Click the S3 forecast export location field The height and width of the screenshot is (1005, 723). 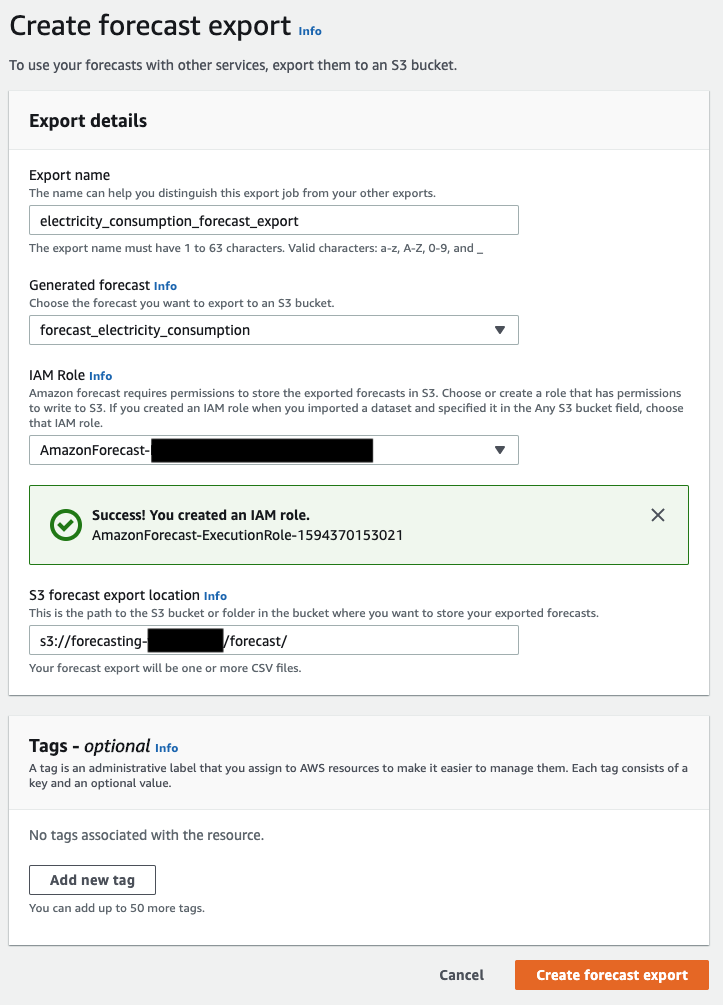pos(273,640)
